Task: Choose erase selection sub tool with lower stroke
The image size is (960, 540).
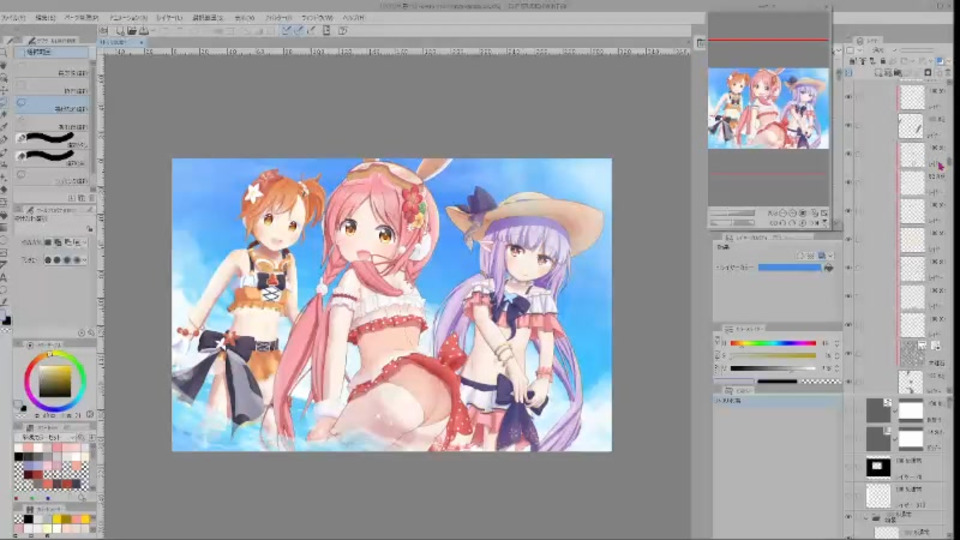Action: (53, 157)
